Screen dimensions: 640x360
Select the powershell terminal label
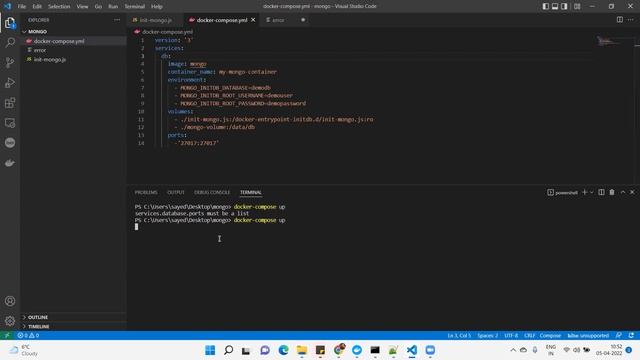pyautogui.click(x=562, y=192)
